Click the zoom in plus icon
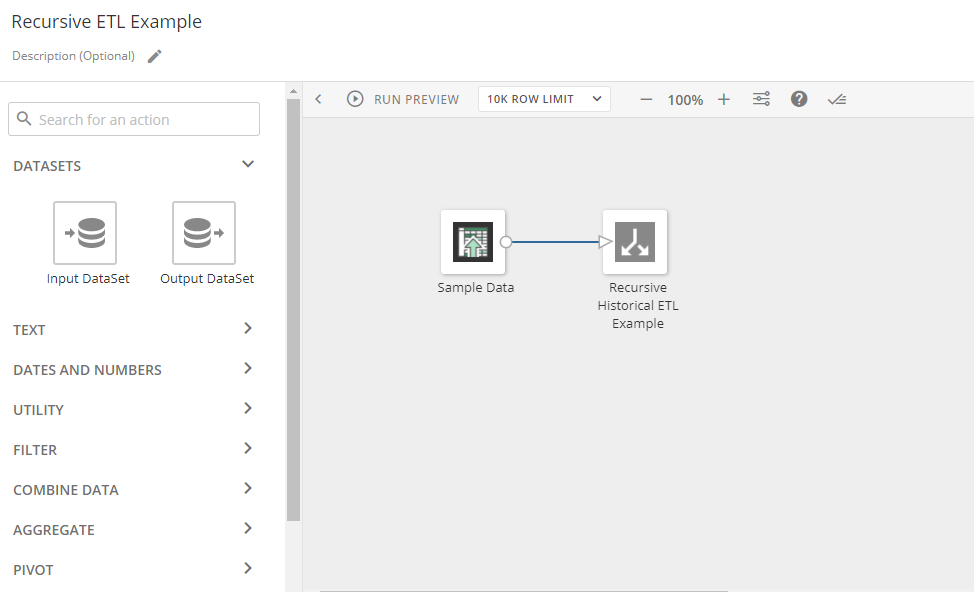 (724, 99)
